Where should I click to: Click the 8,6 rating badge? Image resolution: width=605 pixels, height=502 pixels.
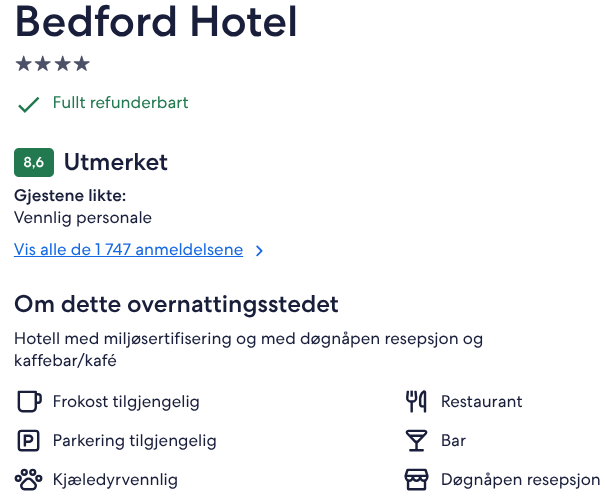34,162
